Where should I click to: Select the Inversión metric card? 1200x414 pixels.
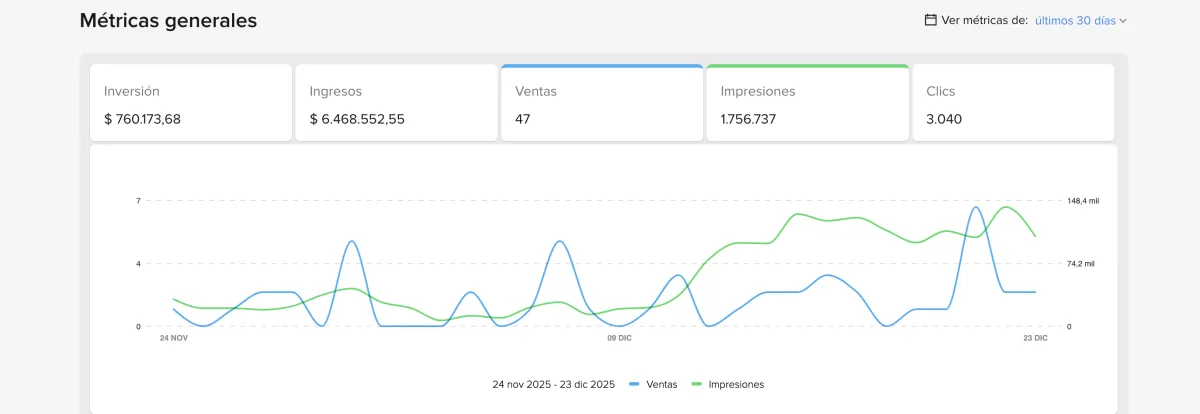coord(191,103)
